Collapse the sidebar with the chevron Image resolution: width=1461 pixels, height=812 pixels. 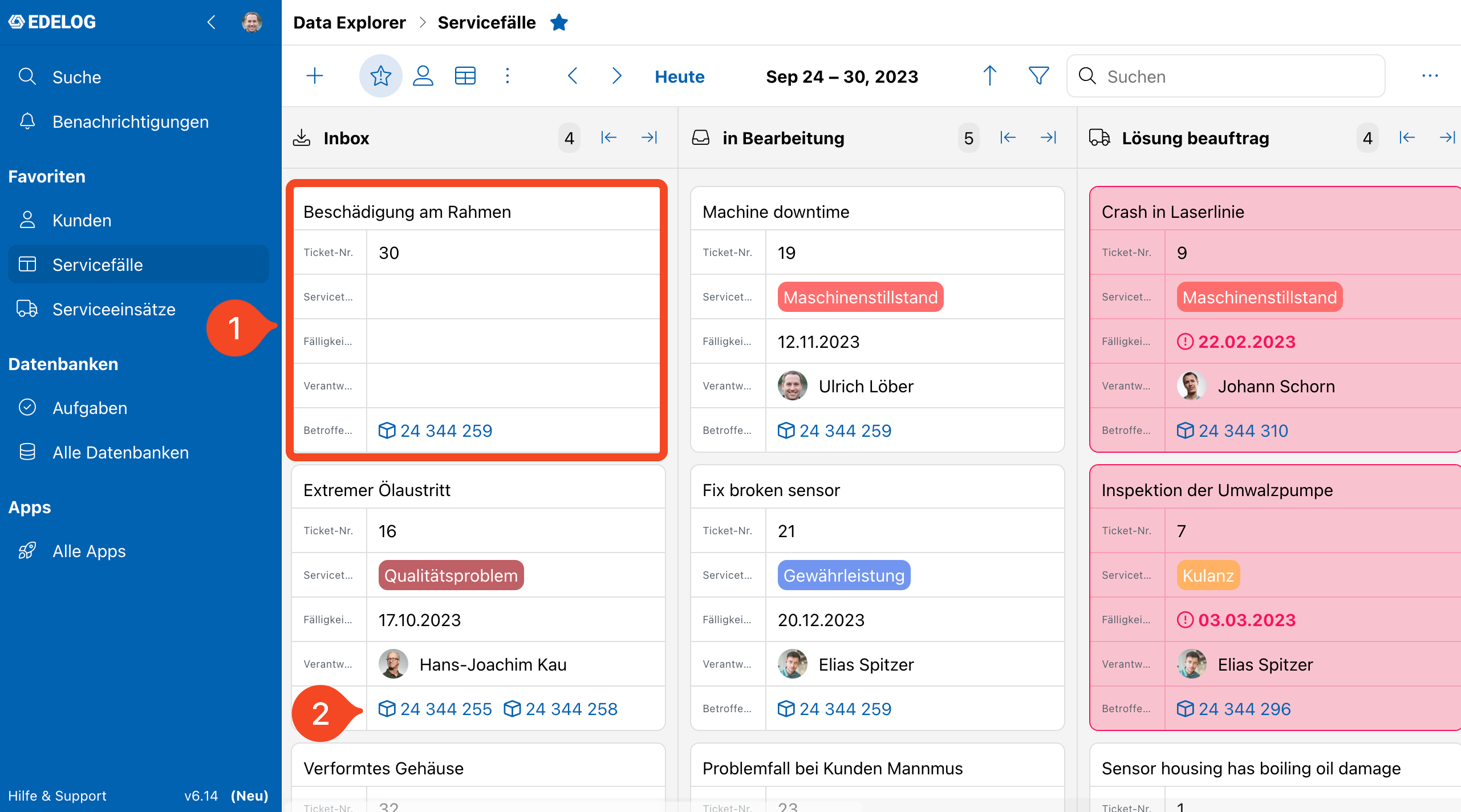(x=212, y=22)
